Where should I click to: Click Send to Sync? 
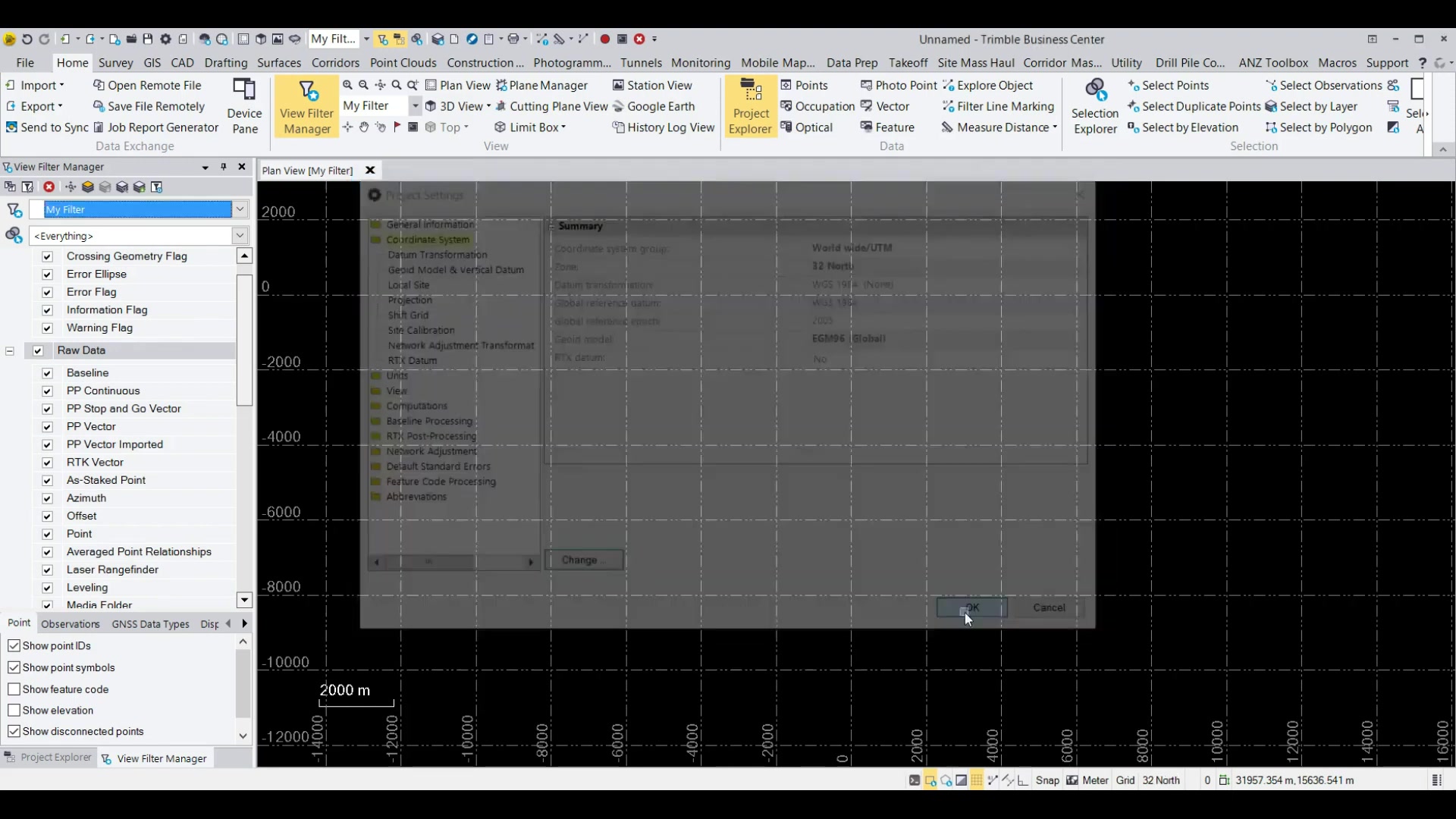(x=47, y=127)
